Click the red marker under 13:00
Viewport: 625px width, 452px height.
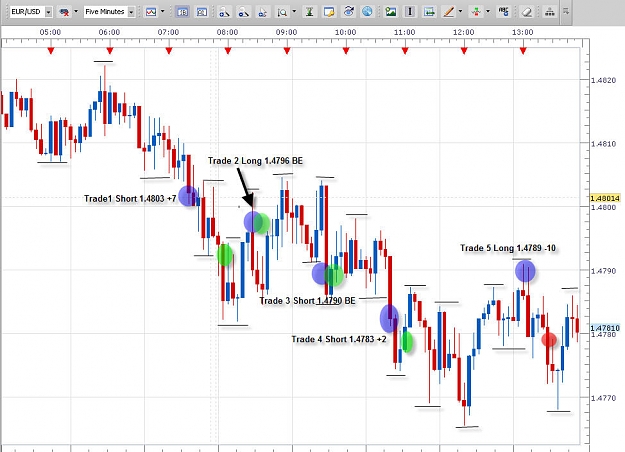point(523,51)
